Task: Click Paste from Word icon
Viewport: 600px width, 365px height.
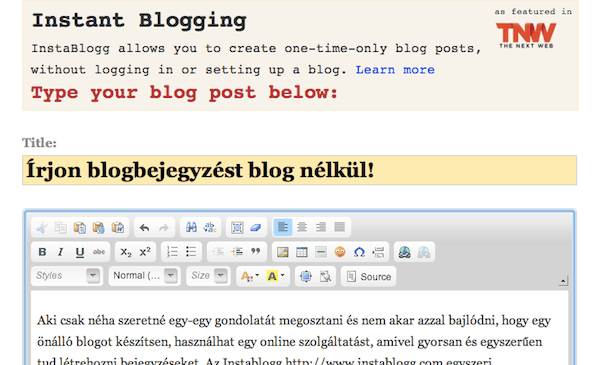Action: pos(118,228)
